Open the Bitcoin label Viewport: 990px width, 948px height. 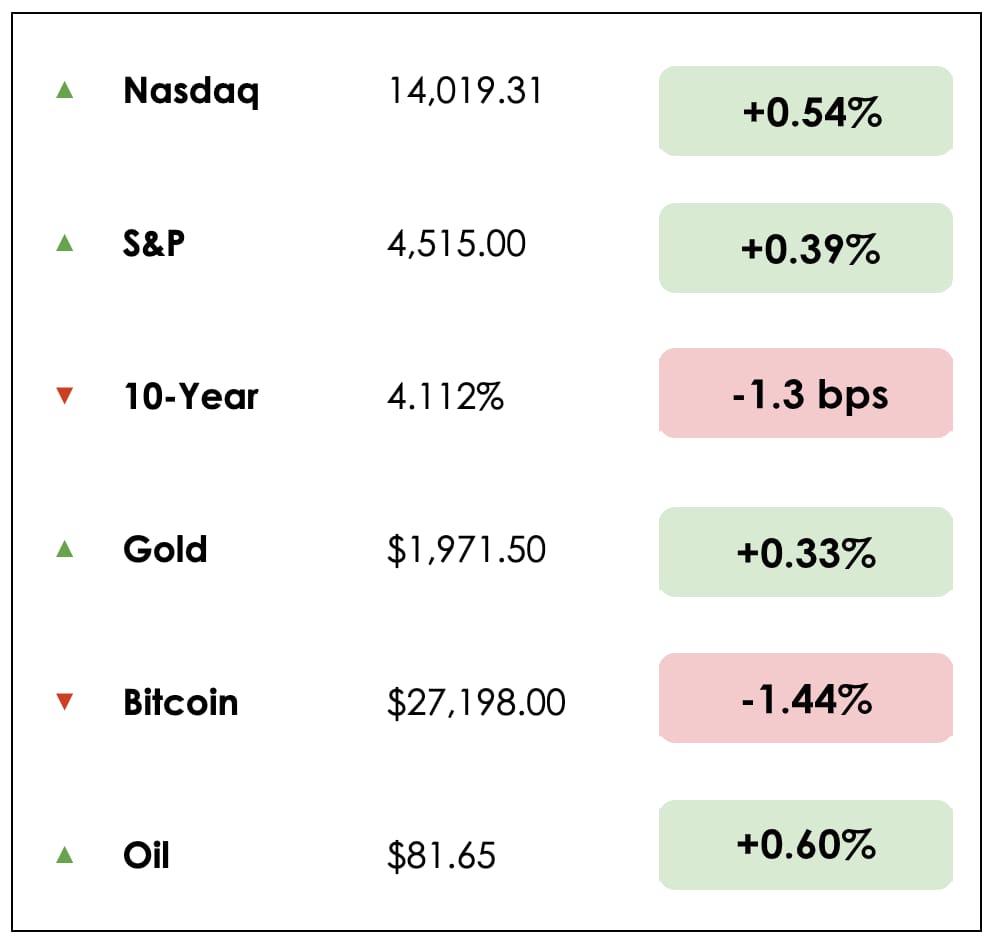pos(181,702)
